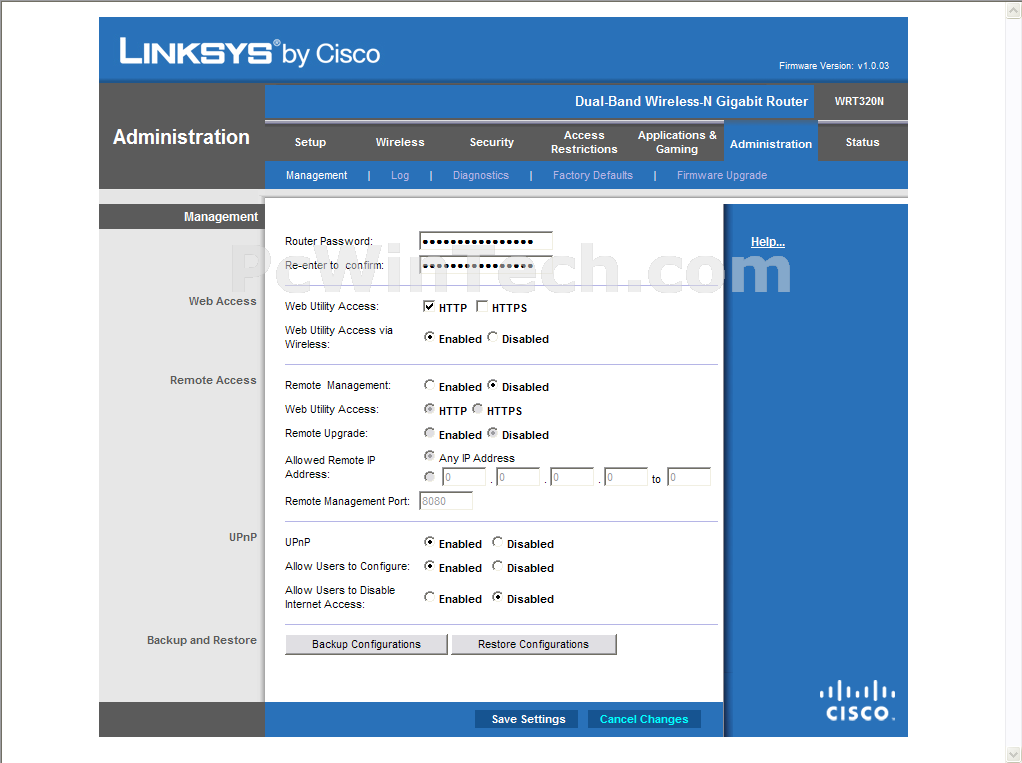Disable Allow Users to Configure

coord(497,566)
